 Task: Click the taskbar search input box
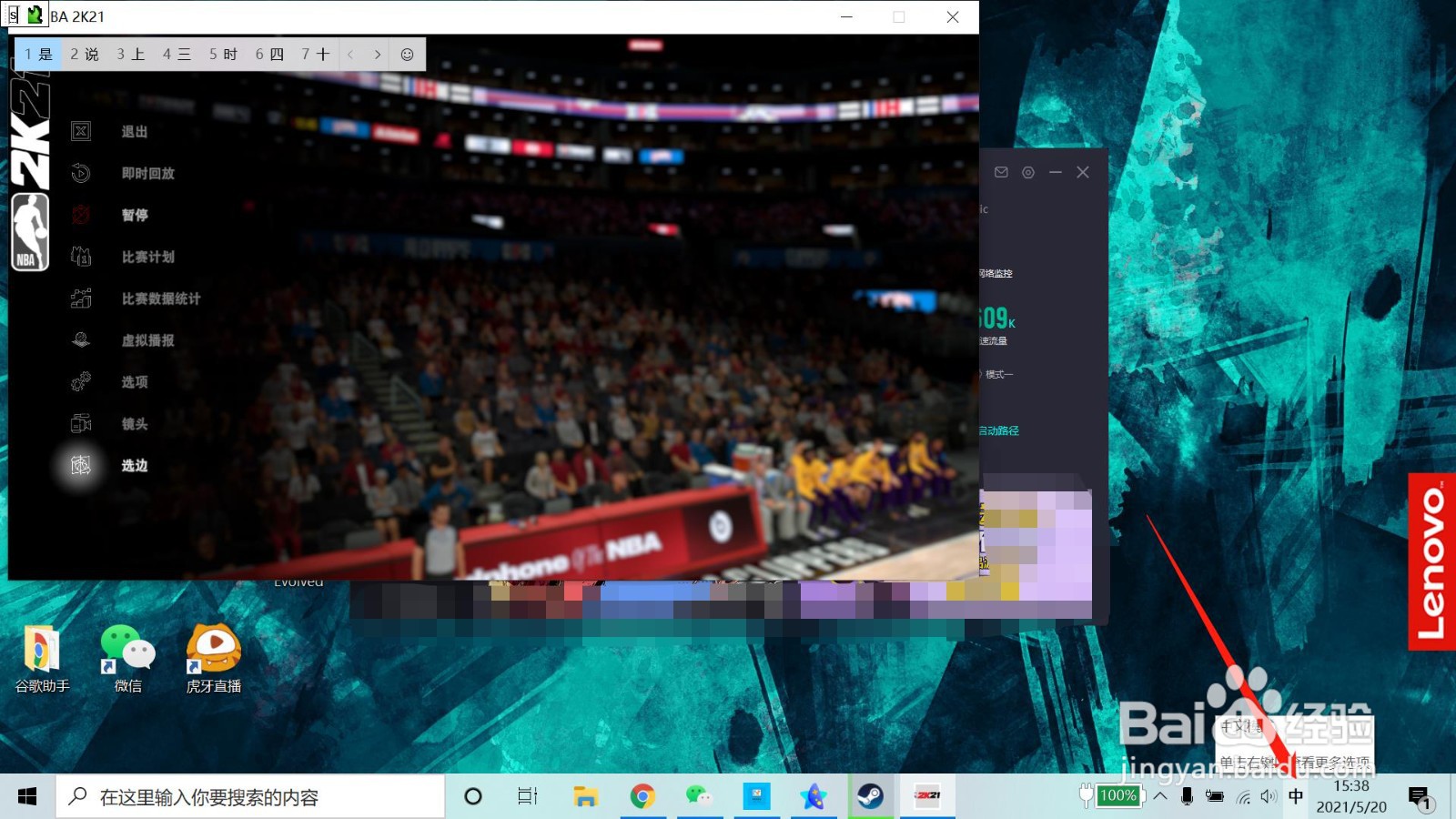pos(251,797)
